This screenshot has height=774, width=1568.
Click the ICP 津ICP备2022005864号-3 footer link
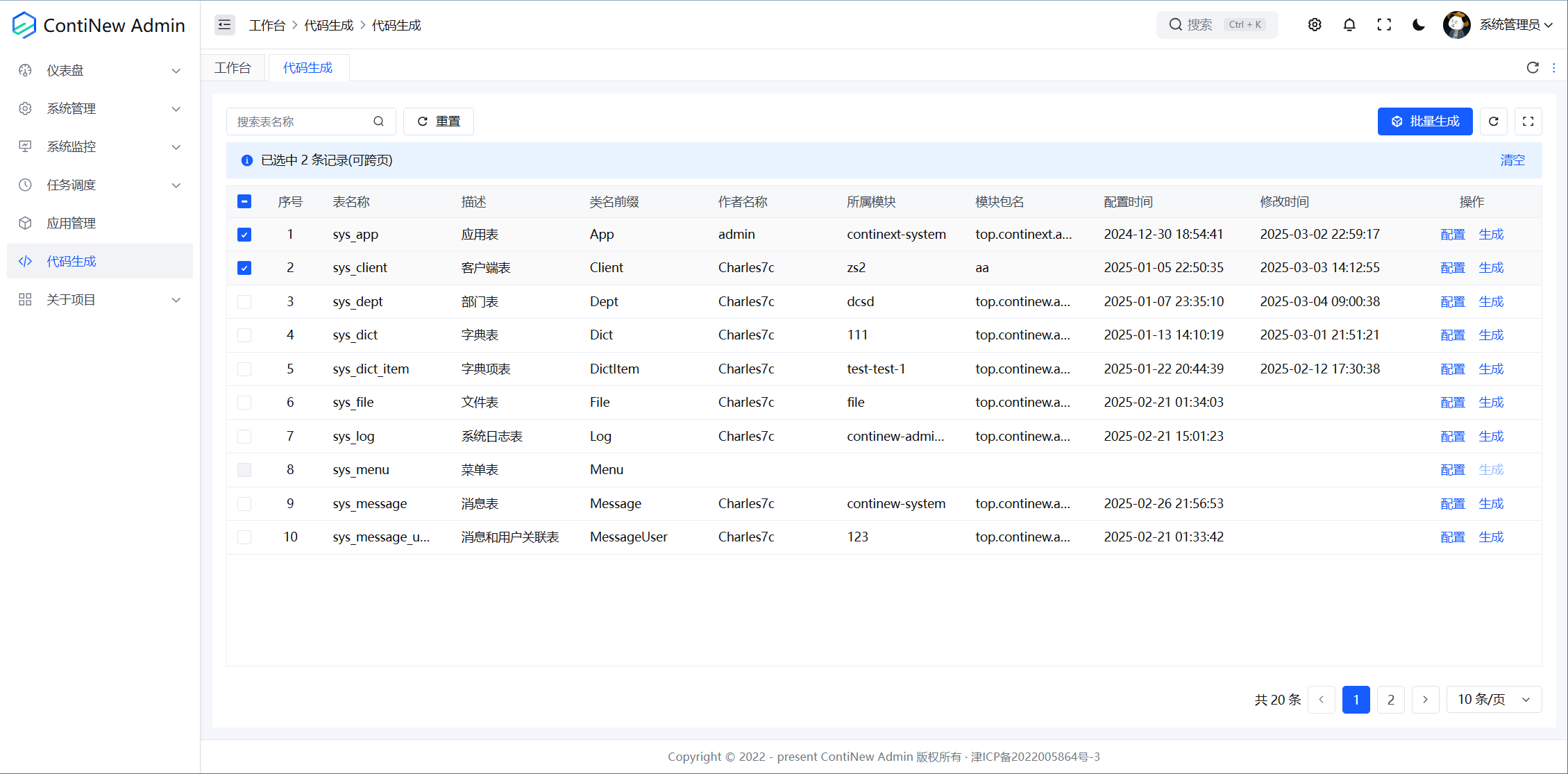pos(1036,757)
